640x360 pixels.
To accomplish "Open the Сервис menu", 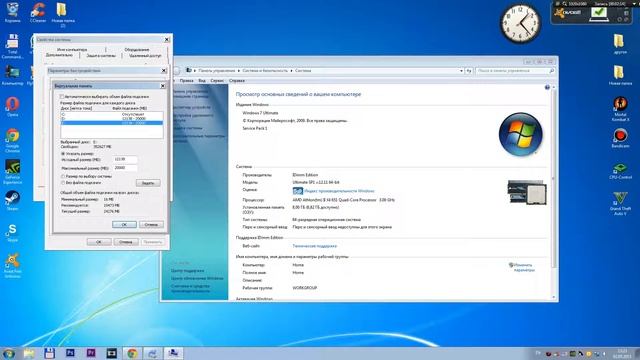I will tap(217, 81).
